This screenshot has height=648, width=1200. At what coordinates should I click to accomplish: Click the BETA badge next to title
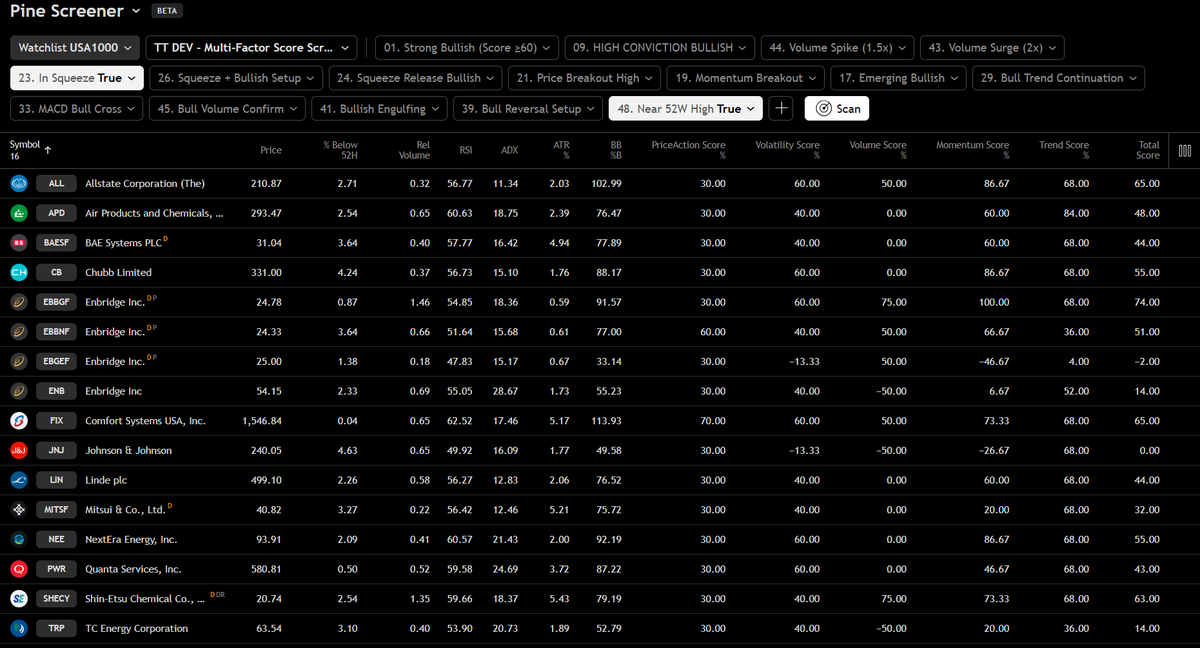[166, 12]
